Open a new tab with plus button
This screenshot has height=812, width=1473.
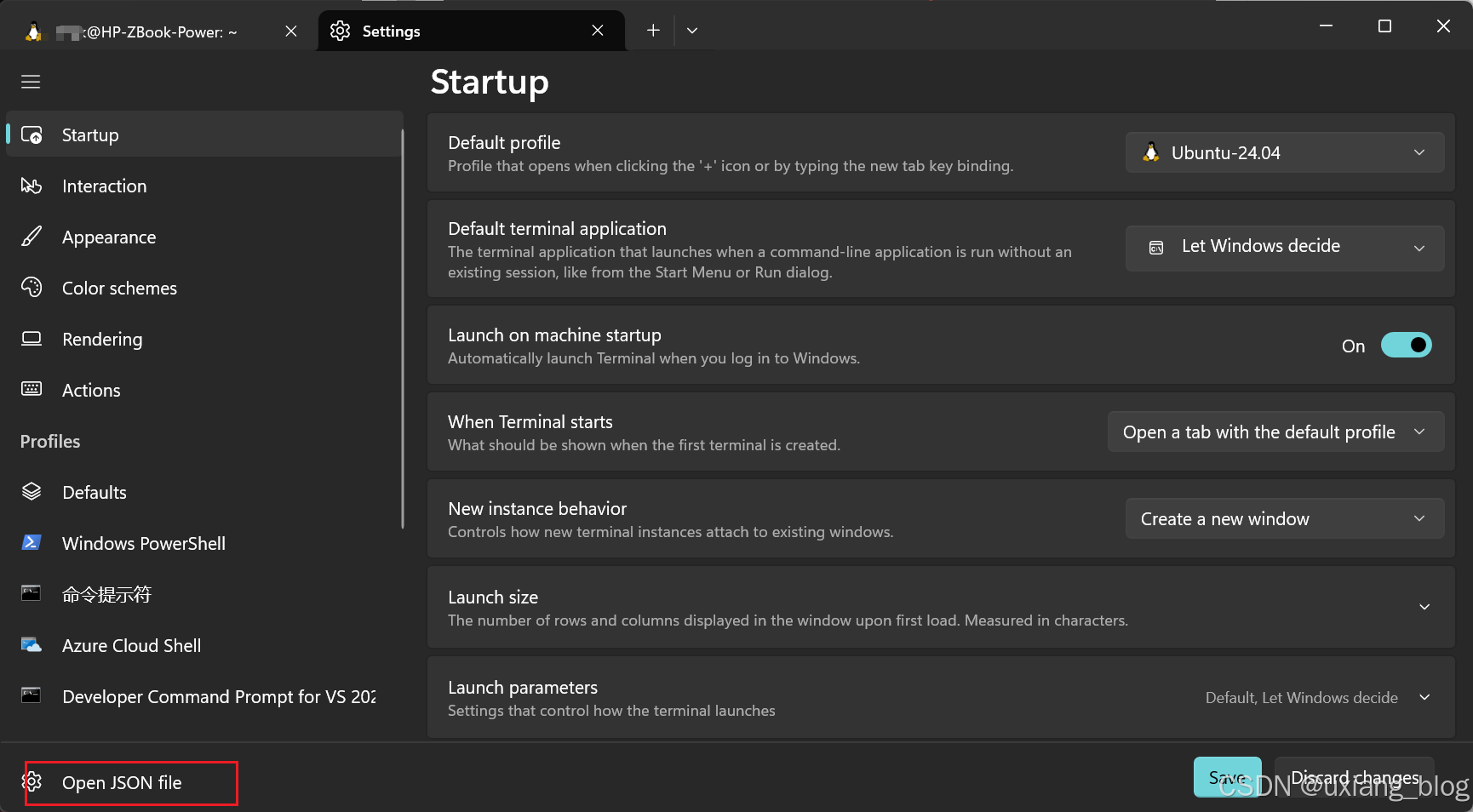coord(653,31)
